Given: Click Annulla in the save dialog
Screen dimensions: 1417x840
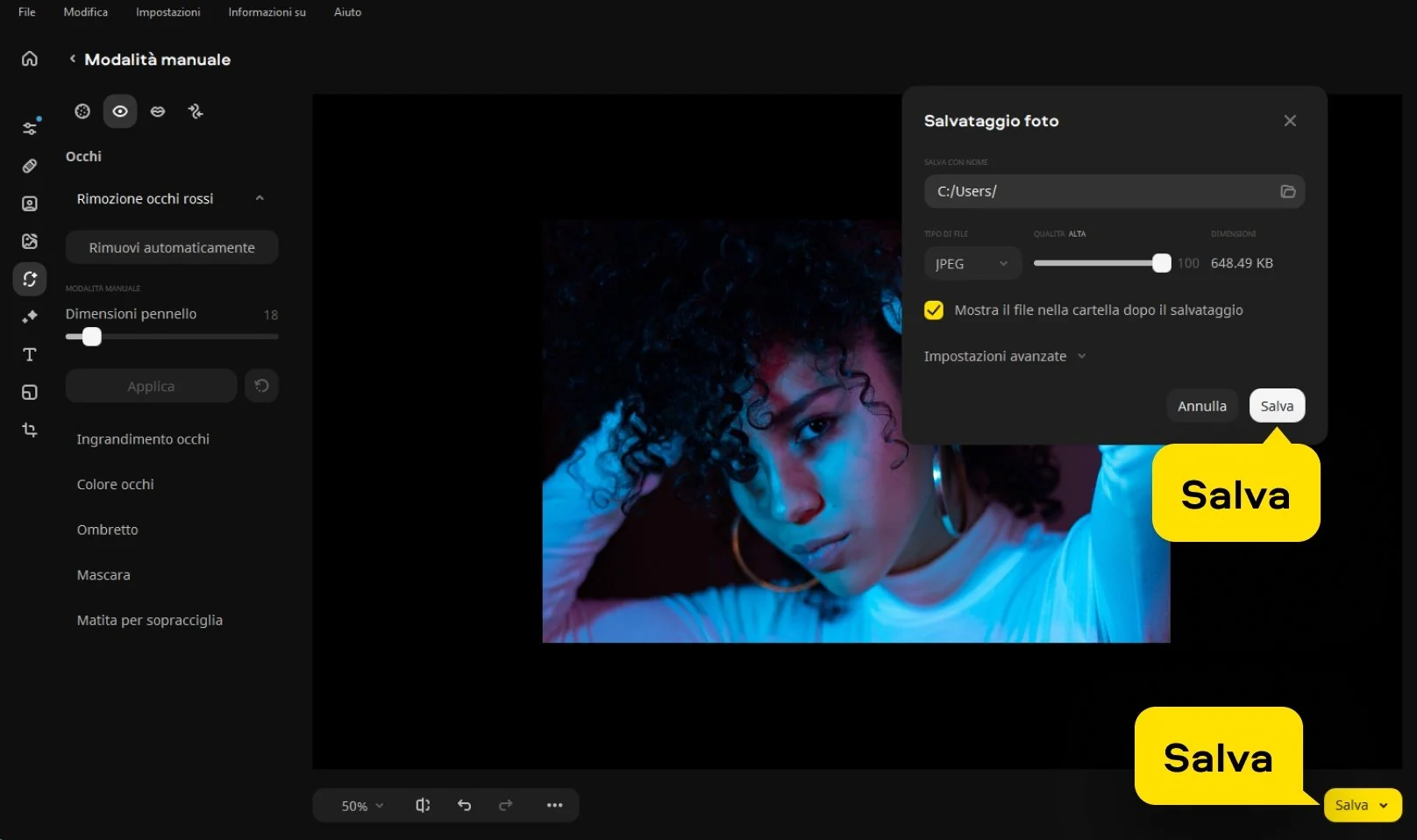Looking at the screenshot, I should tap(1201, 406).
